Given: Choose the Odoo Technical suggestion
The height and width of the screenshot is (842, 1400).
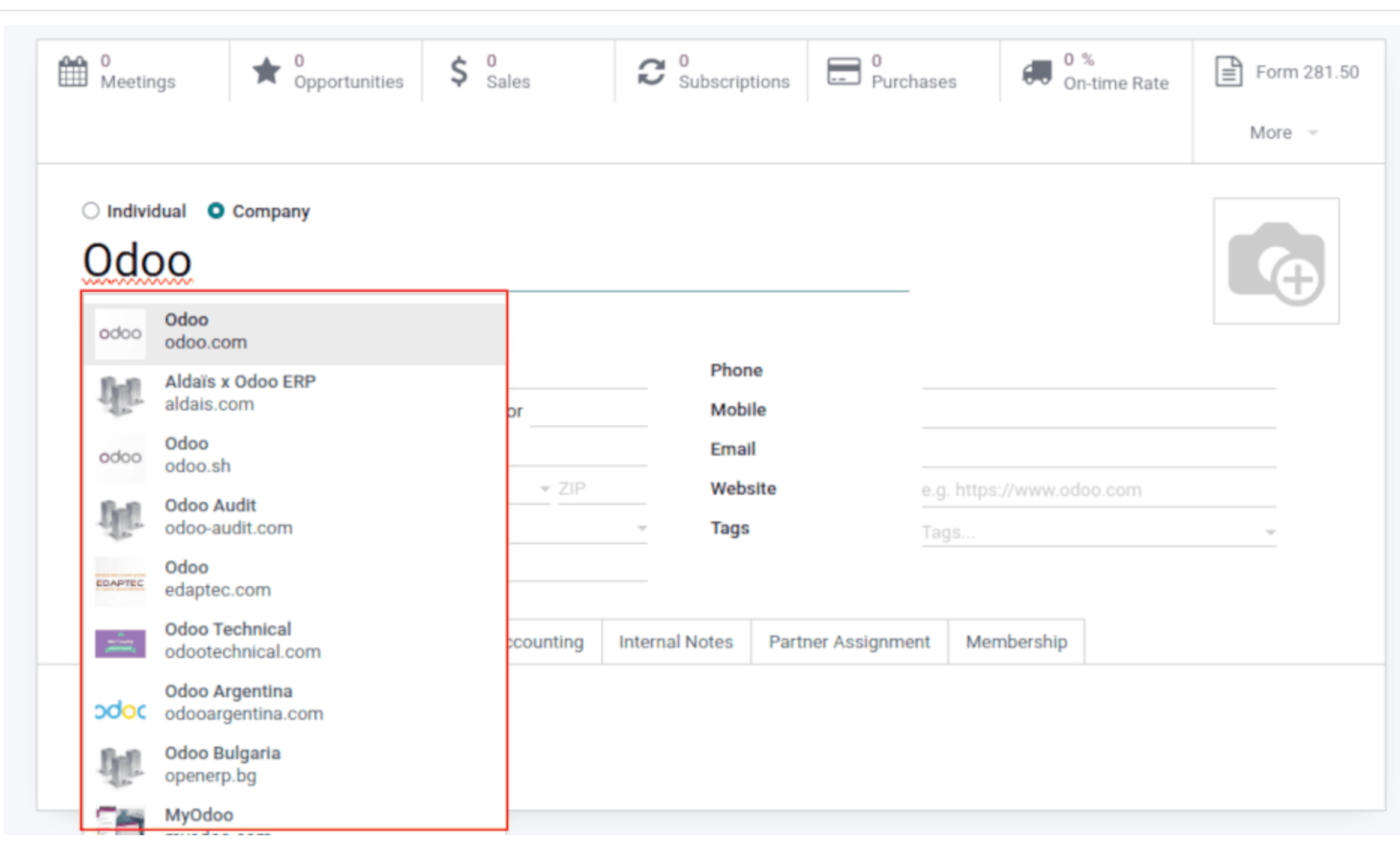Looking at the screenshot, I should (x=294, y=642).
